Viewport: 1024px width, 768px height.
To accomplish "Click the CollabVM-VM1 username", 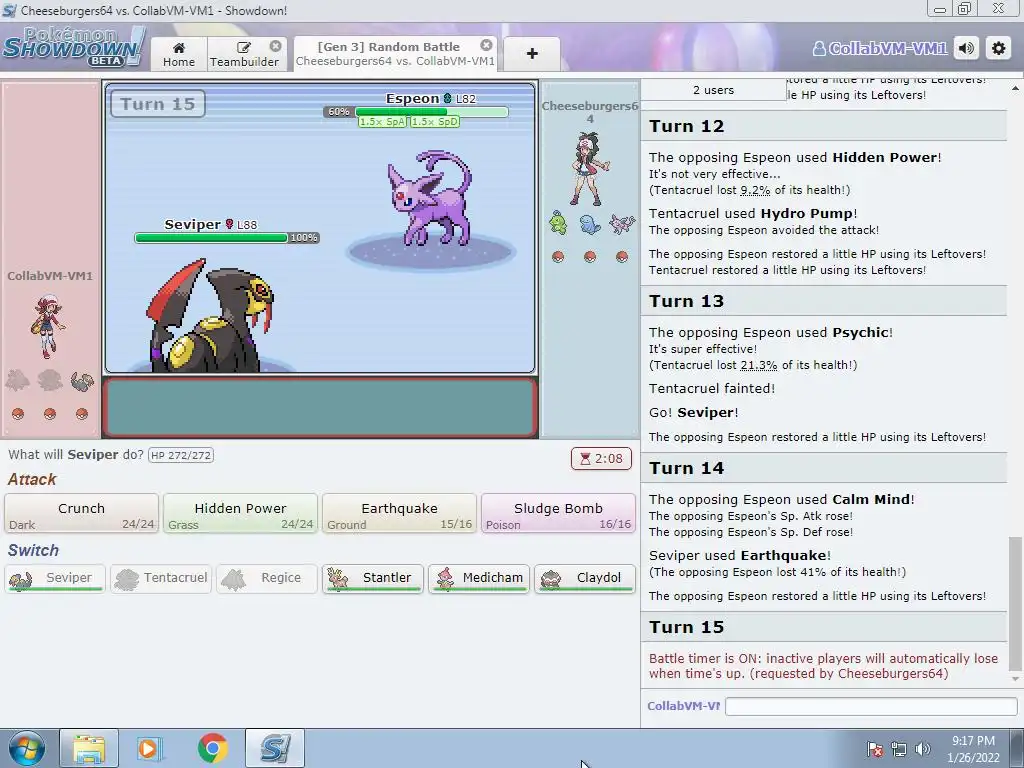I will [880, 48].
